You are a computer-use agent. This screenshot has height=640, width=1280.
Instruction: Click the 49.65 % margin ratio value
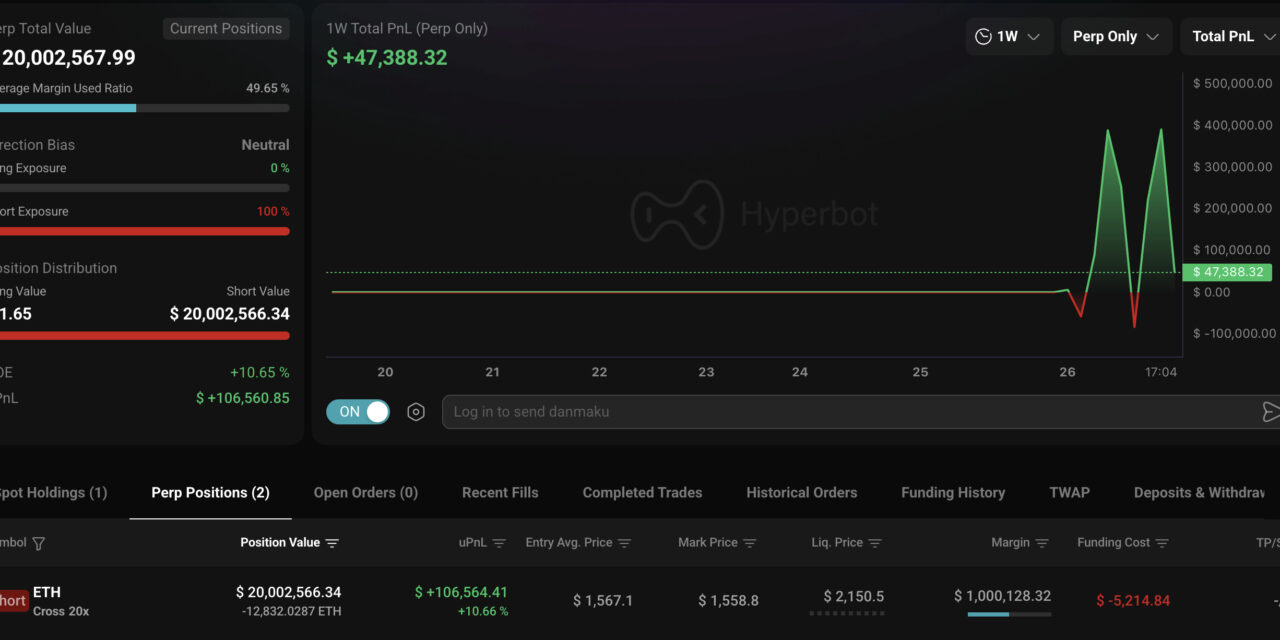click(x=268, y=88)
